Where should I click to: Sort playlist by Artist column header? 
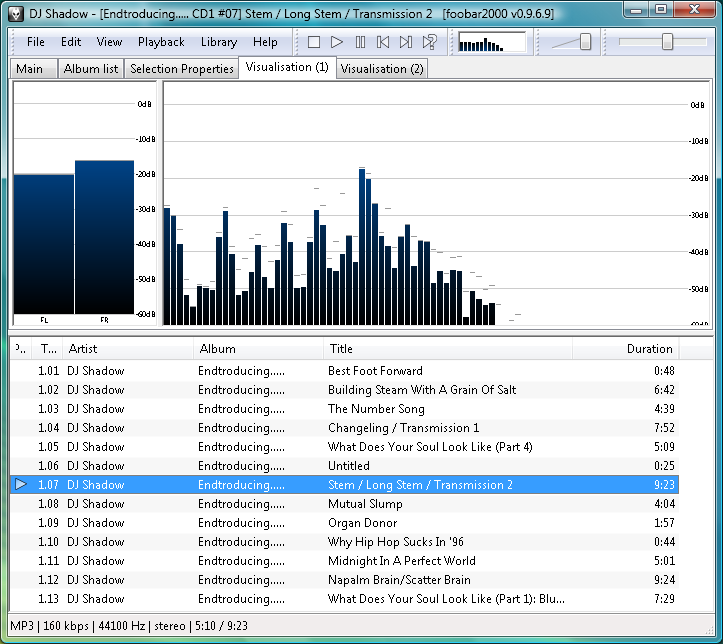[128, 349]
